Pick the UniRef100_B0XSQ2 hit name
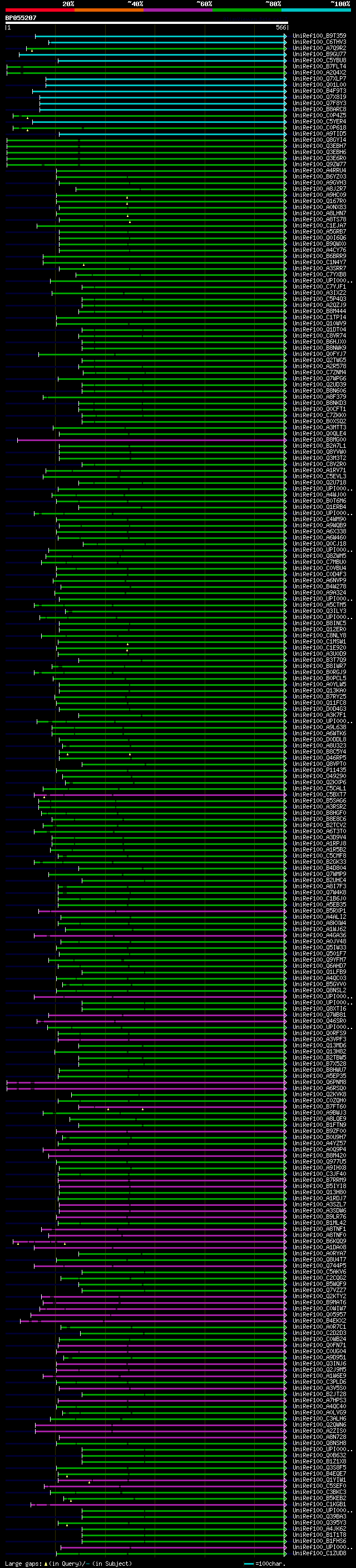Viewport: 356px width, 1568px height. (319, 421)
